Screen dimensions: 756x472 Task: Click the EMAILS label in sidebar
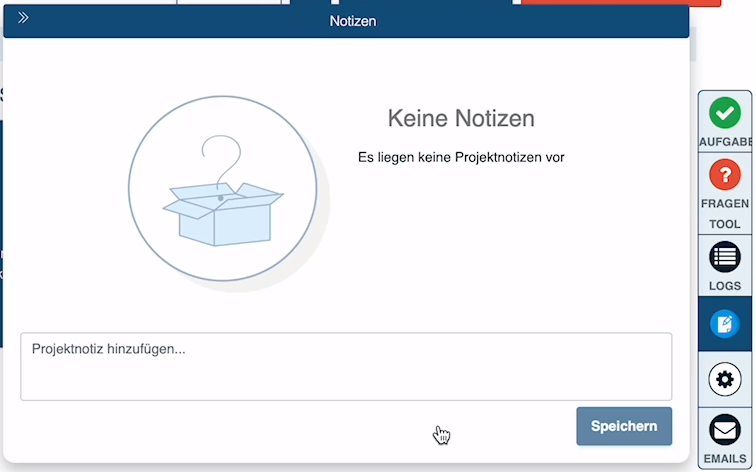click(x=725, y=459)
